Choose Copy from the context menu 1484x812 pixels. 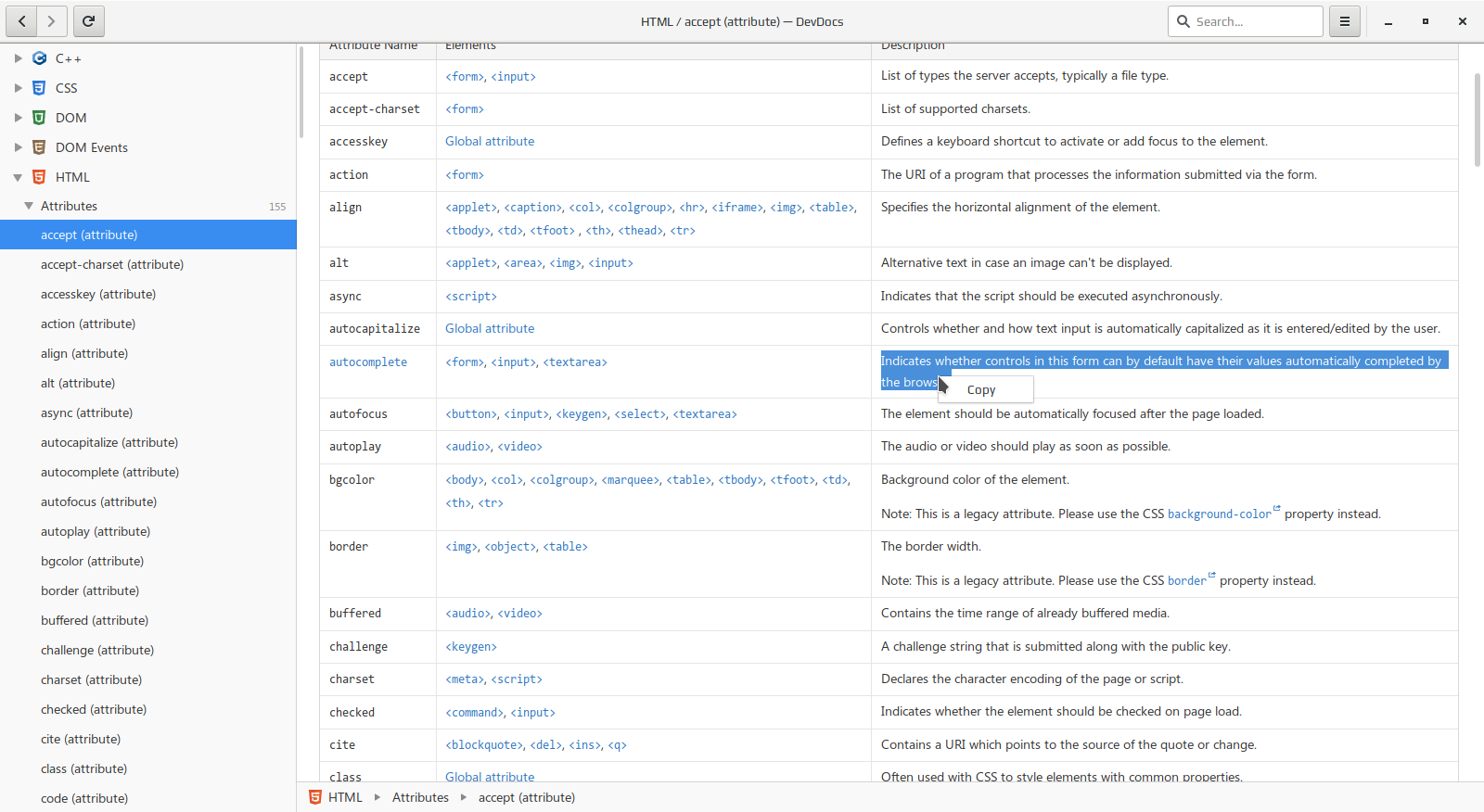pos(986,390)
